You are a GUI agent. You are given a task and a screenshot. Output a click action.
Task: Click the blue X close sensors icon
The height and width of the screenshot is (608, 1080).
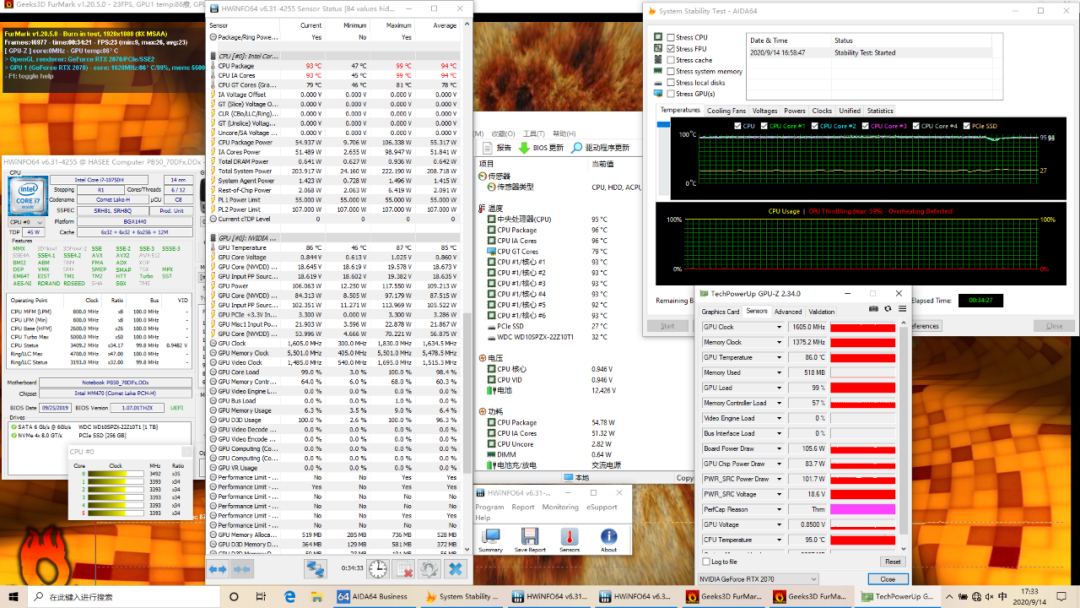pyautogui.click(x=455, y=569)
